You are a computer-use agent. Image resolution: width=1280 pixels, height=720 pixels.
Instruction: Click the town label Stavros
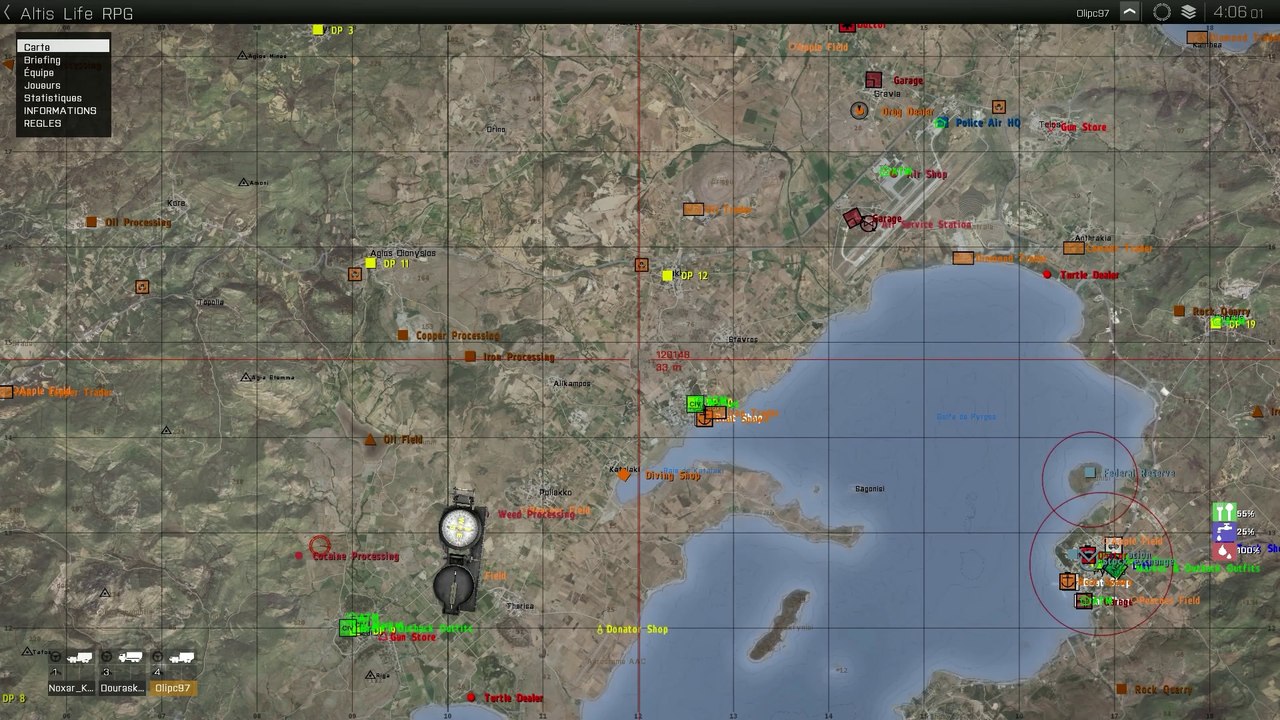pos(743,339)
